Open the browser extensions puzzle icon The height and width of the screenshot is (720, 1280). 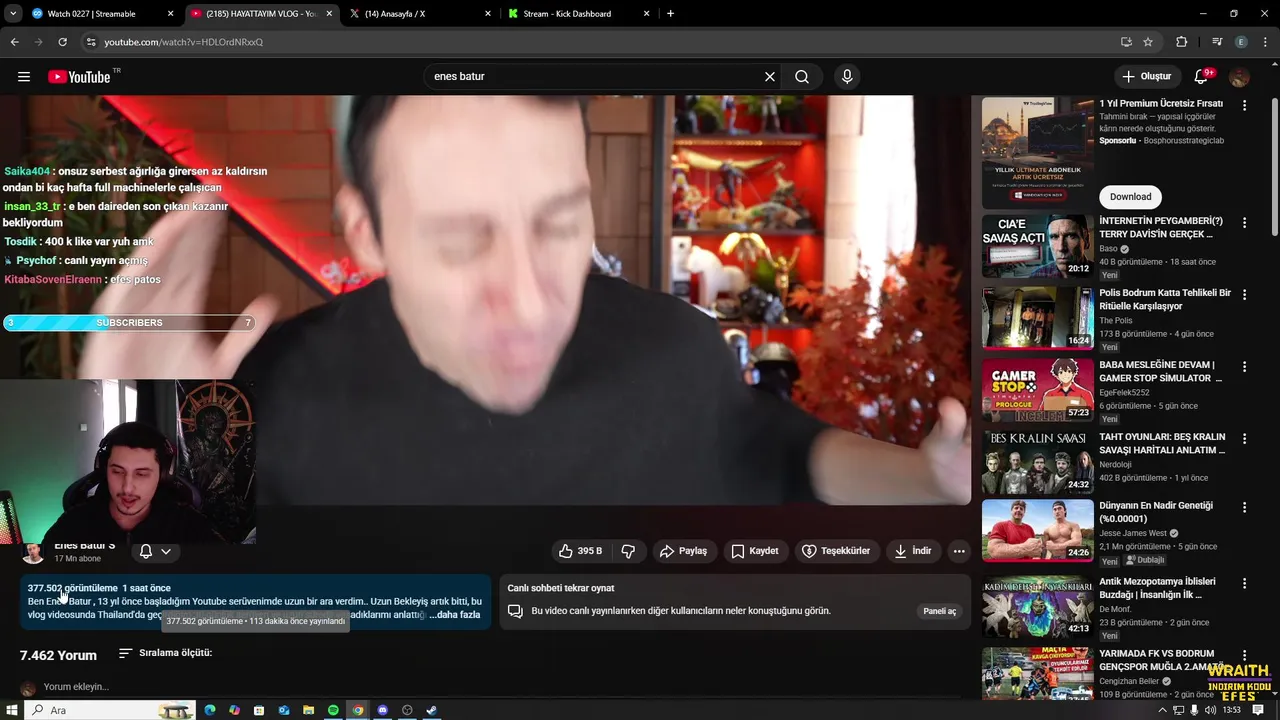[1182, 42]
